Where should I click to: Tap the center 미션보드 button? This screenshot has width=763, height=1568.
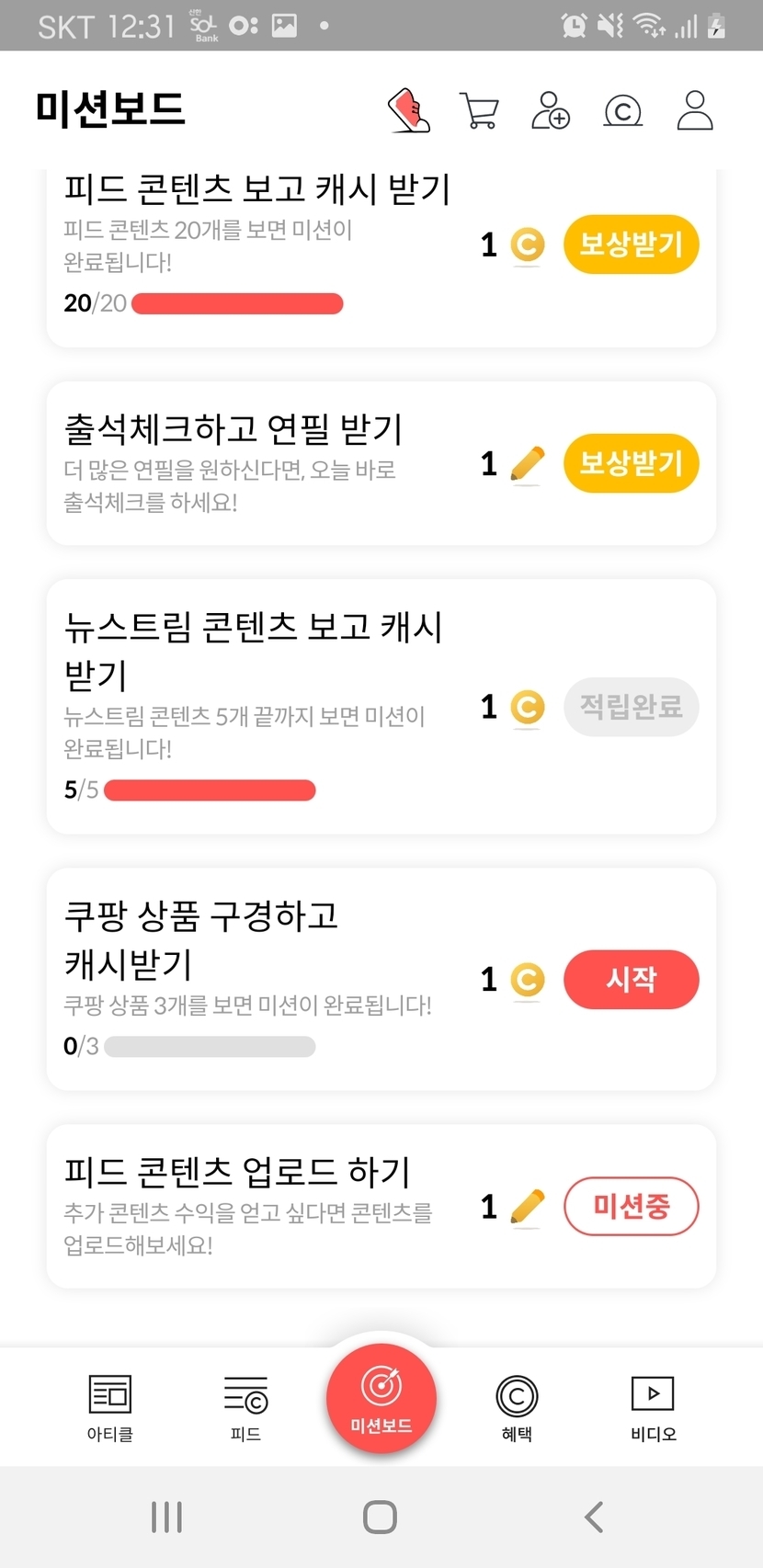click(x=381, y=1399)
